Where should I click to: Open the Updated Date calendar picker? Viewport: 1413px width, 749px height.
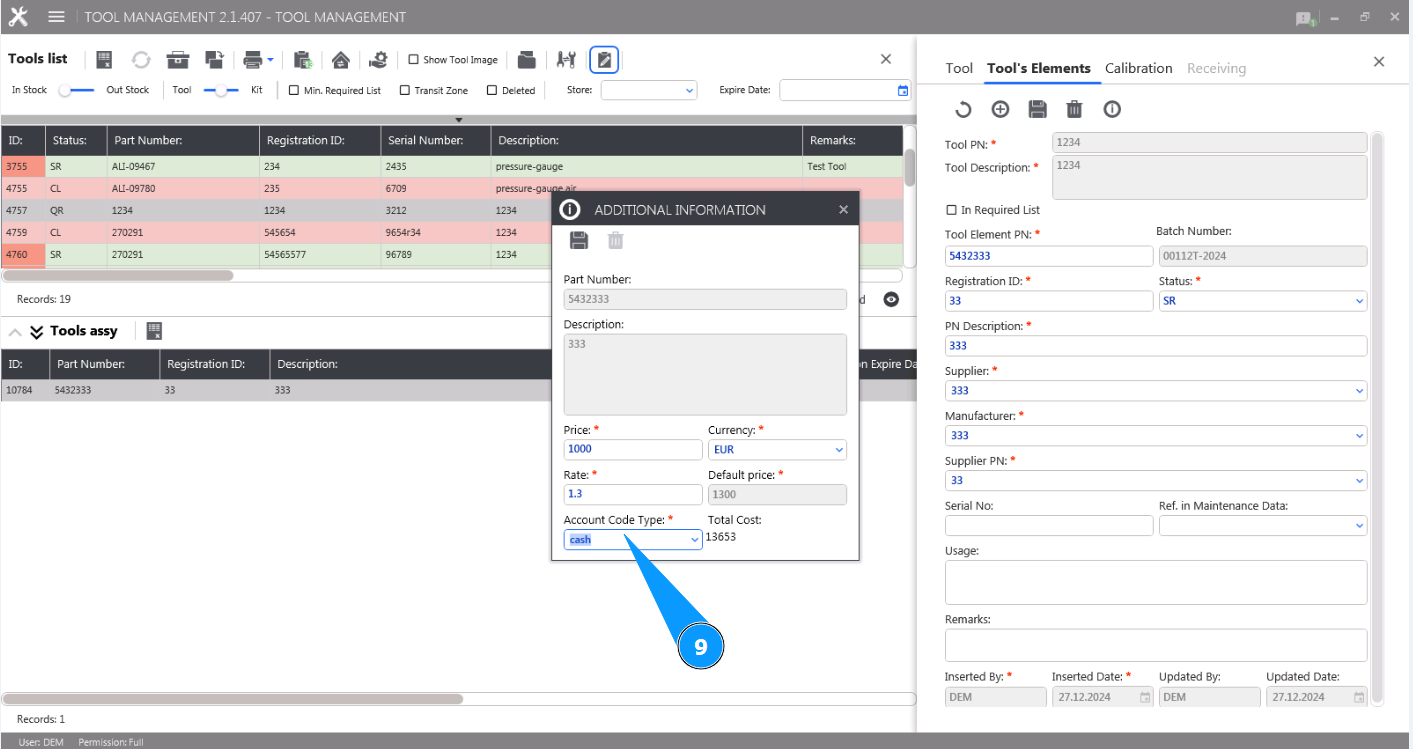1359,697
